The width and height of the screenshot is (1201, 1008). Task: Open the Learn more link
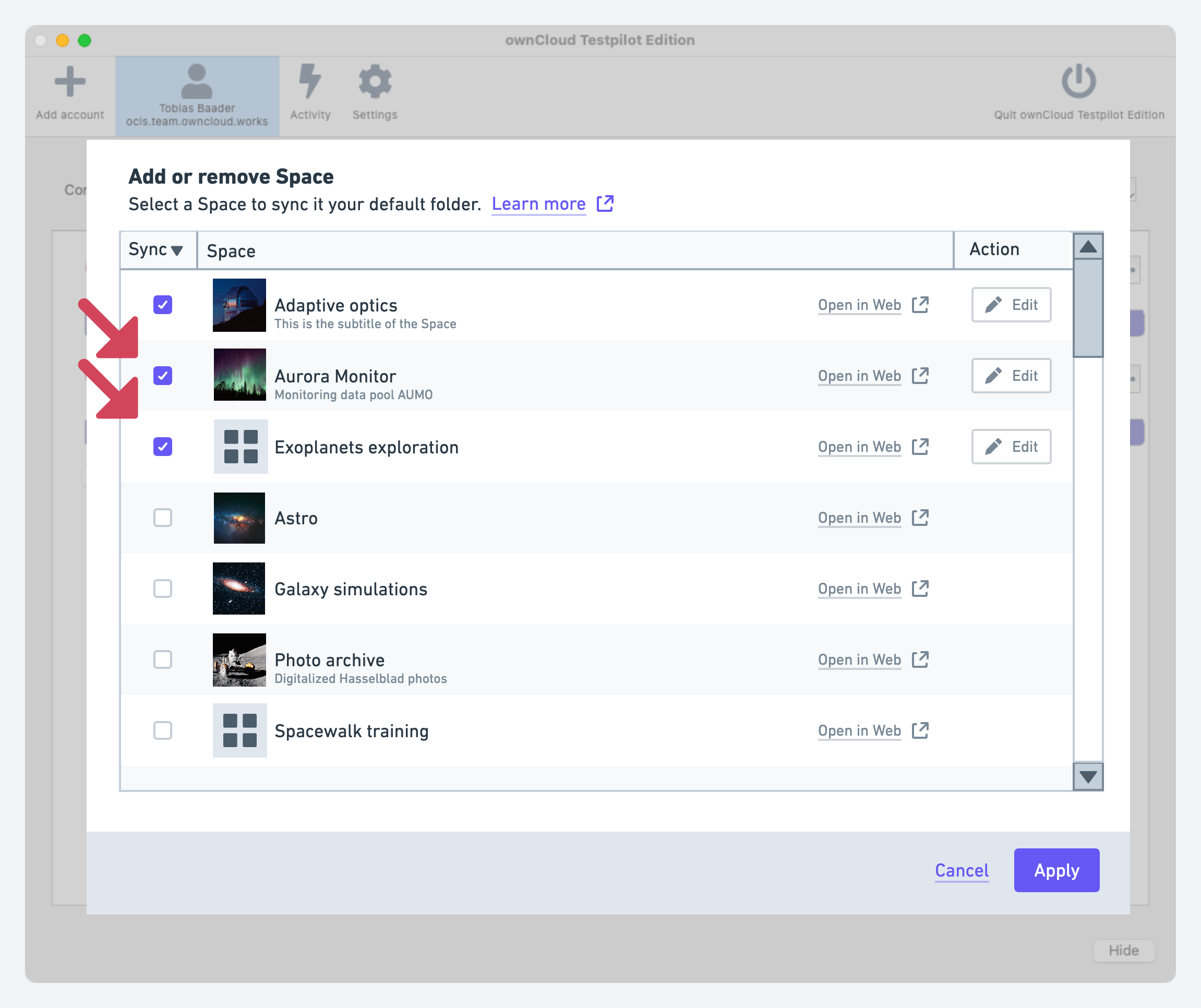click(x=538, y=203)
